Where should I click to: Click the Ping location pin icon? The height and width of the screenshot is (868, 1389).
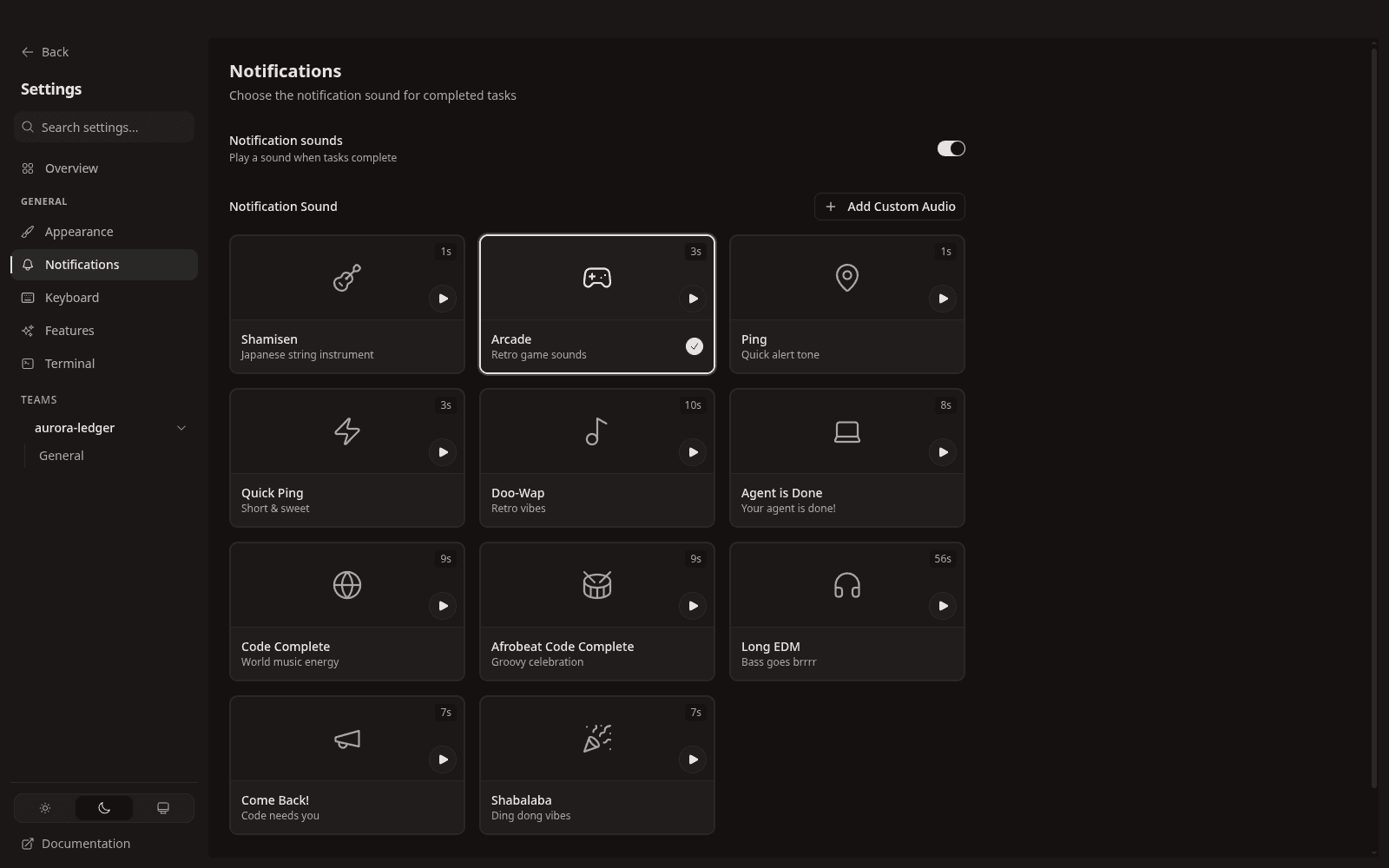point(847,278)
